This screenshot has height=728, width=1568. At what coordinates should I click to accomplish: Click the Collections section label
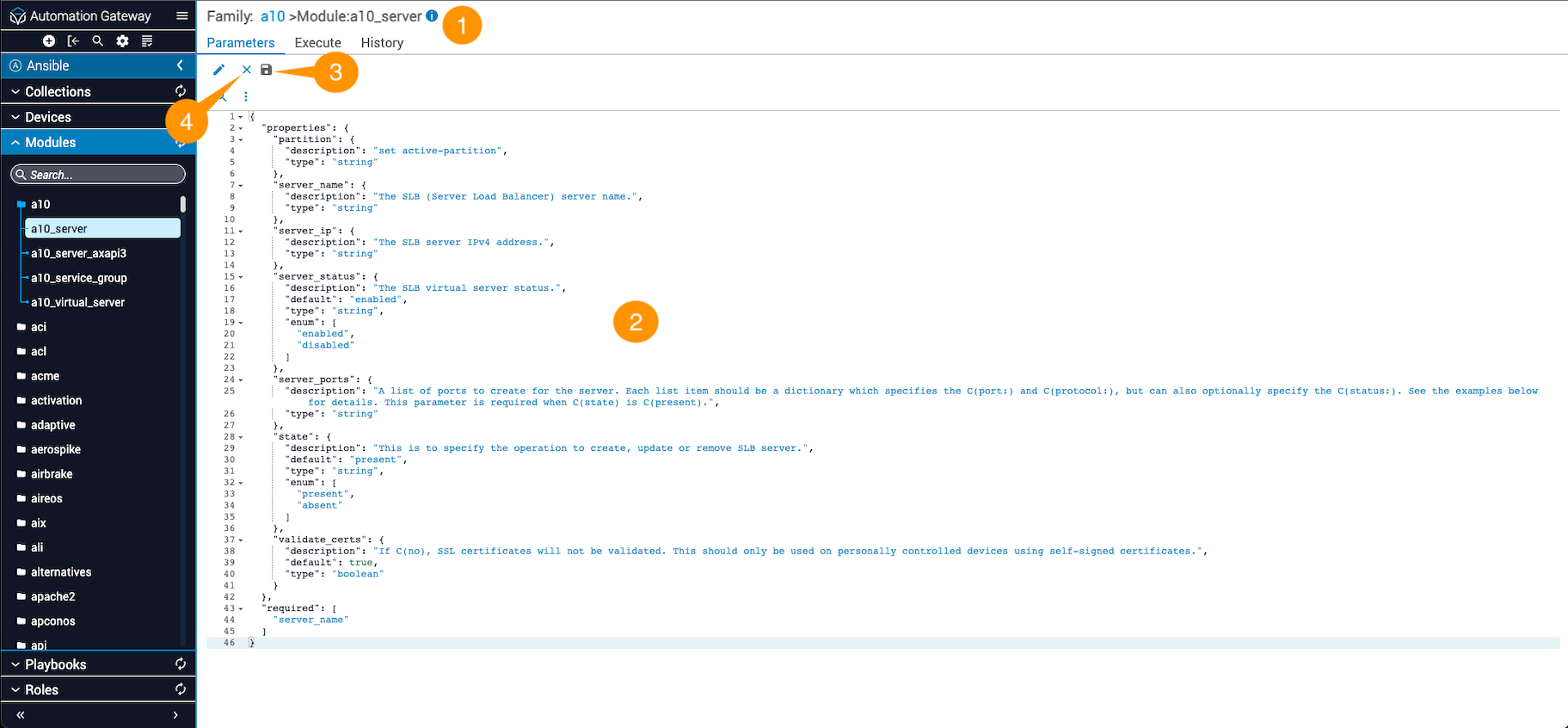[58, 91]
